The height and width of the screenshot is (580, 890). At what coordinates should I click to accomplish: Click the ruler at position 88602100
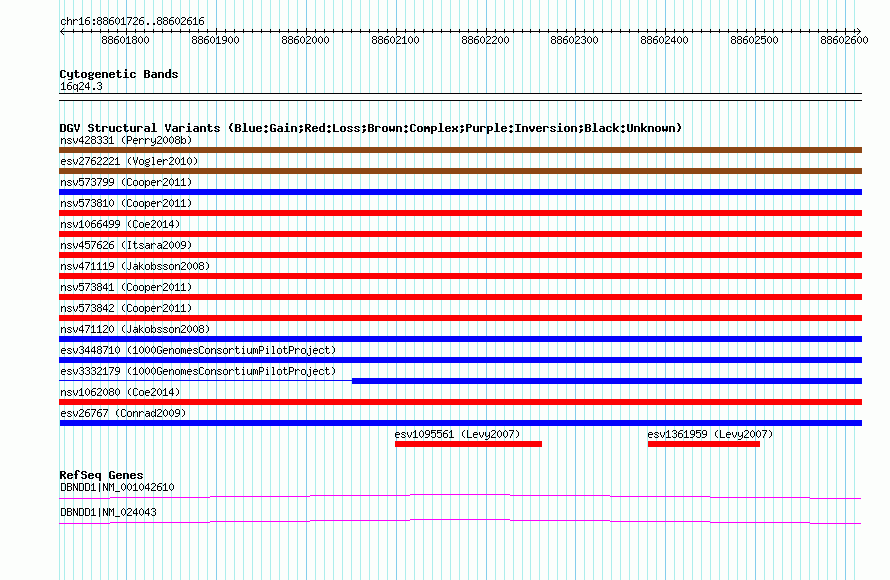click(396, 40)
